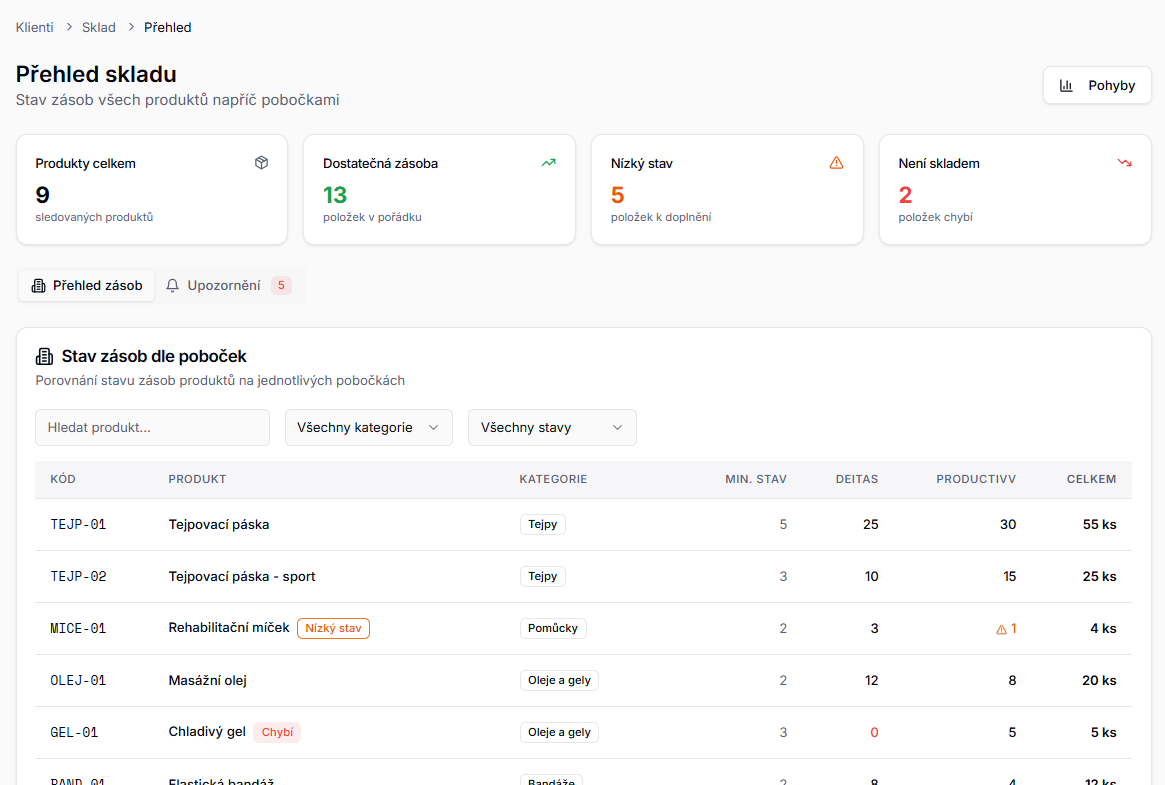Image resolution: width=1165 pixels, height=785 pixels.
Task: Click the Nízký stav badge on Rehabilitační míček
Action: click(x=333, y=629)
